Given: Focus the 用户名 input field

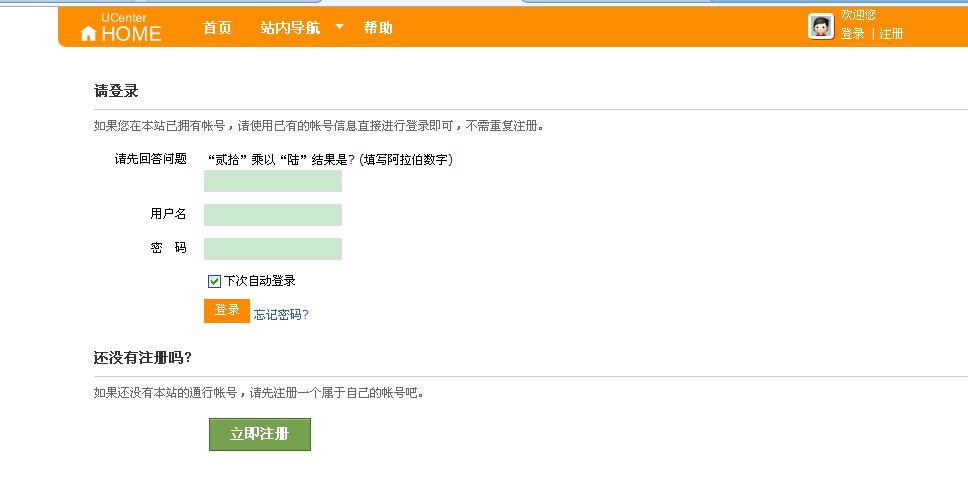Looking at the screenshot, I should pos(273,215).
